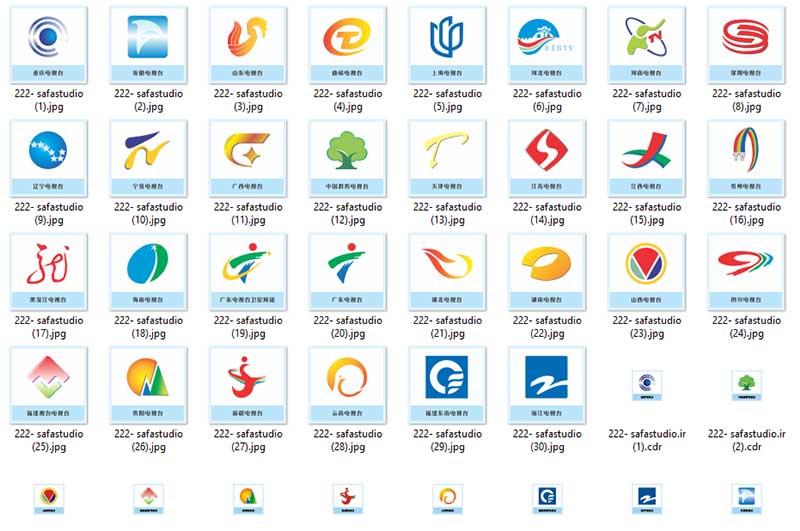Open the red diamond S logo thumbnail (14).jpg
The image size is (800, 531).
(x=547, y=159)
